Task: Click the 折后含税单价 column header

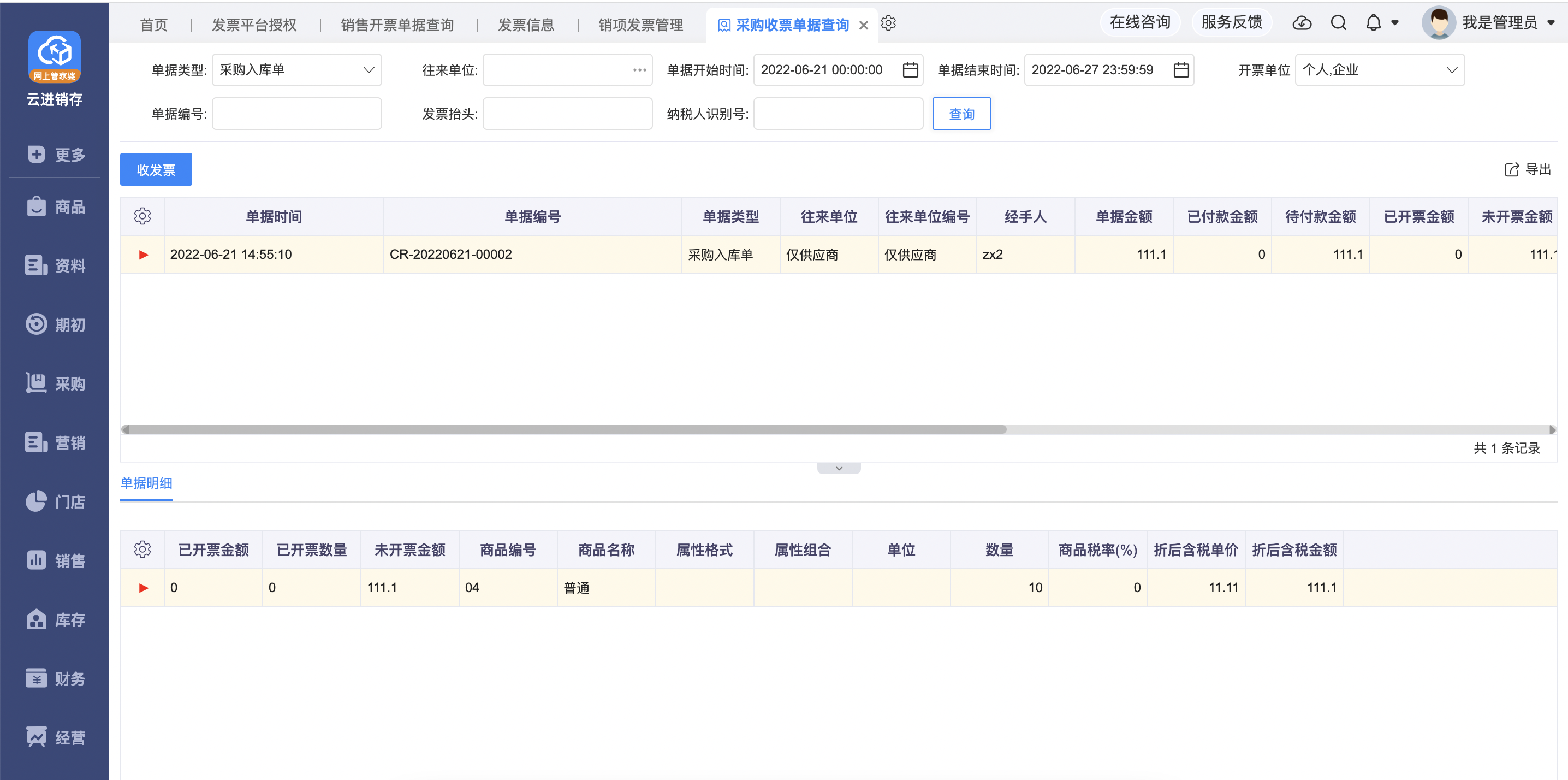Action: pyautogui.click(x=1196, y=549)
